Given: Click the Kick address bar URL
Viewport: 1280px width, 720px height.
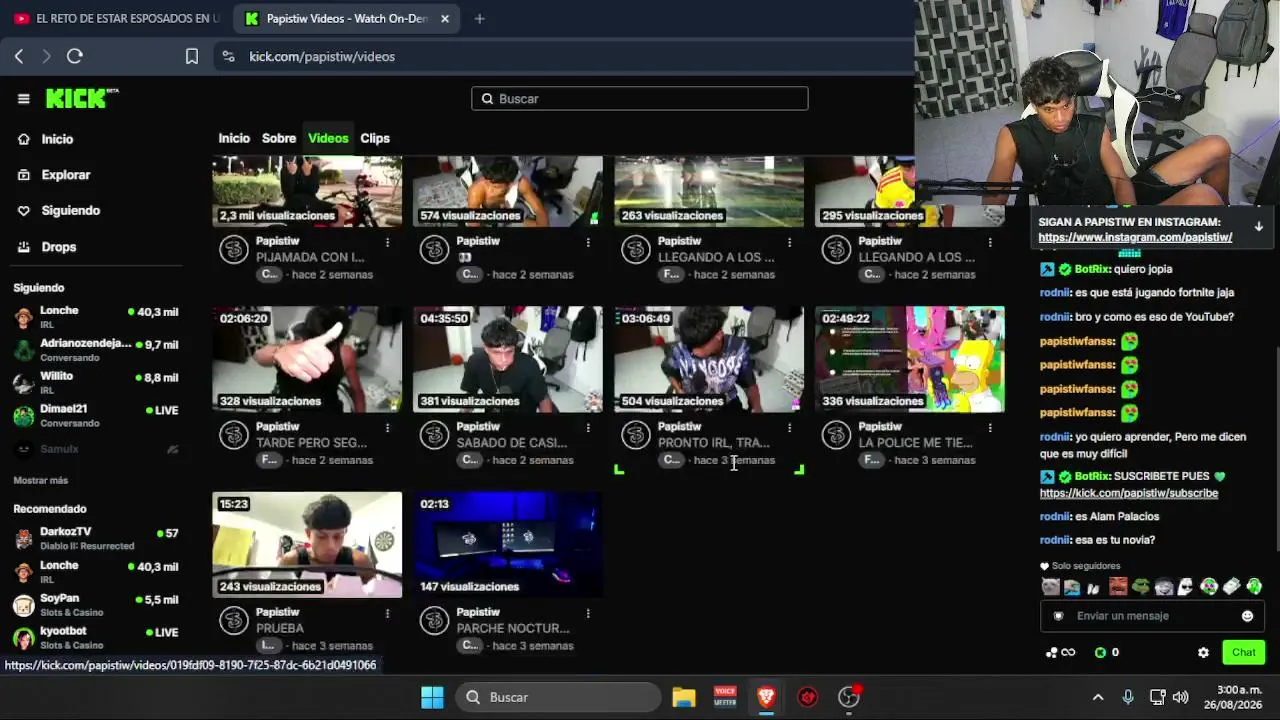Looking at the screenshot, I should coord(322,56).
